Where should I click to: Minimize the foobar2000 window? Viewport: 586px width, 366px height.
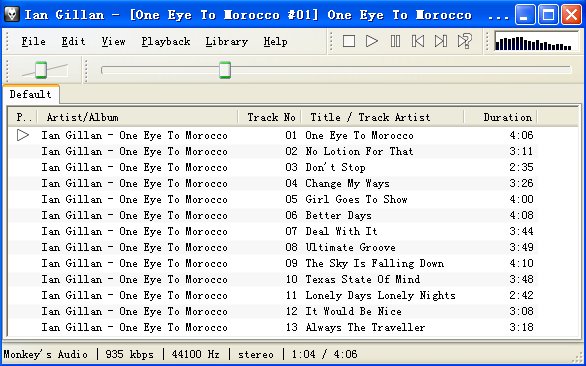[x=524, y=15]
